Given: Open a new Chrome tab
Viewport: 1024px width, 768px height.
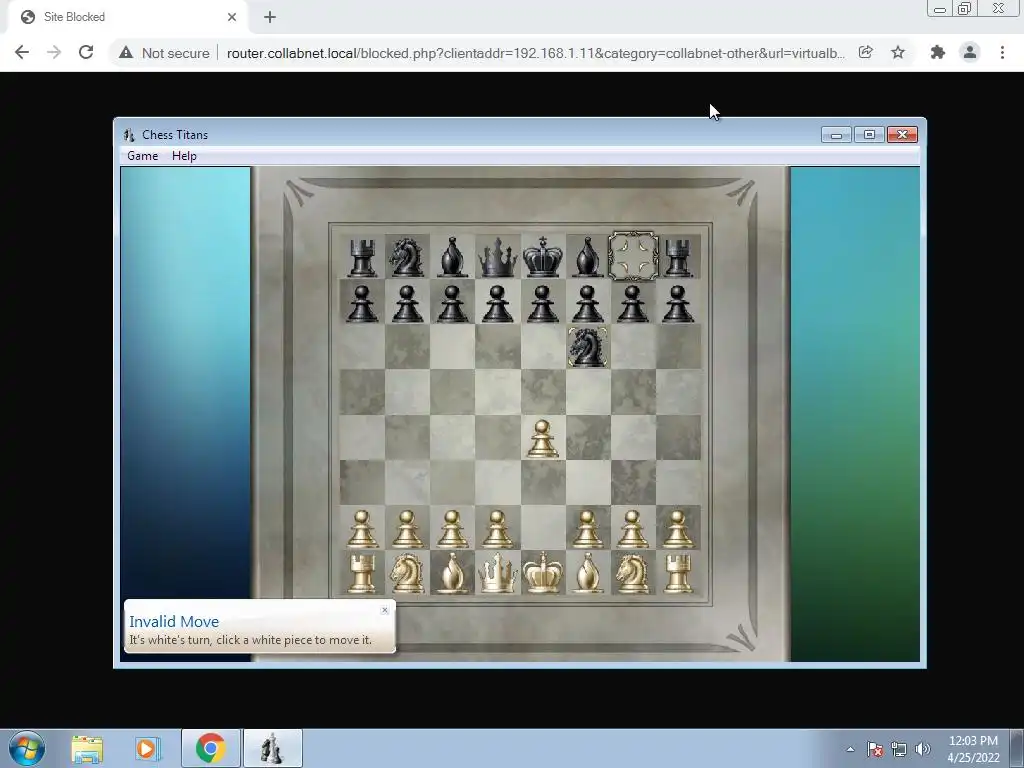Looking at the screenshot, I should 270,17.
